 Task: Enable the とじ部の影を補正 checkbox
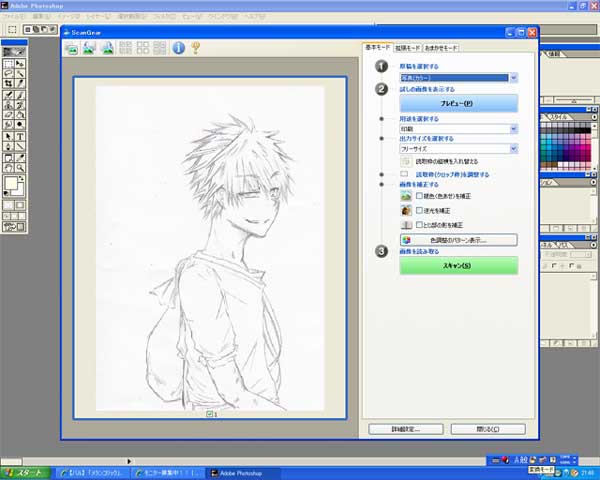(419, 225)
